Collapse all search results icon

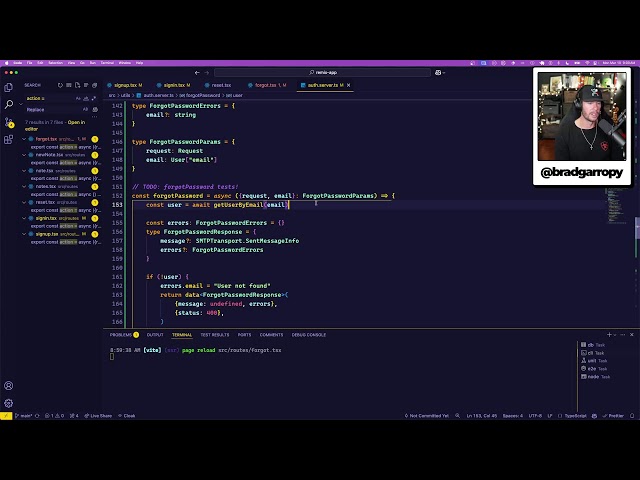coord(95,85)
